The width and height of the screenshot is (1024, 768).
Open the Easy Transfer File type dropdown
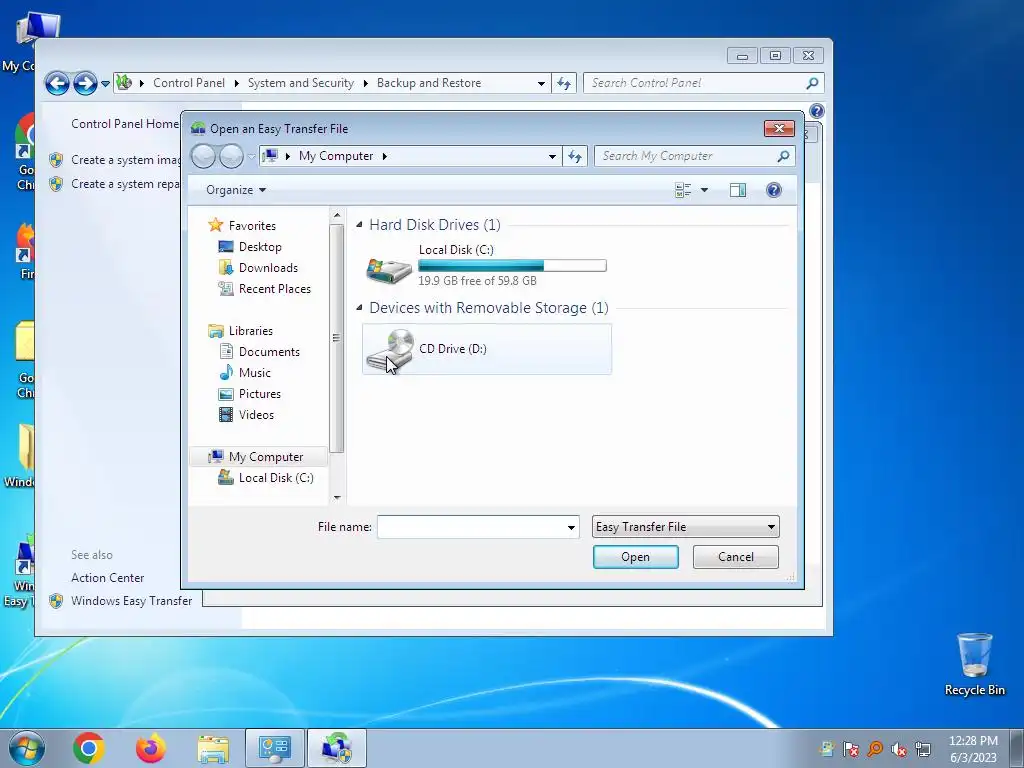685,527
